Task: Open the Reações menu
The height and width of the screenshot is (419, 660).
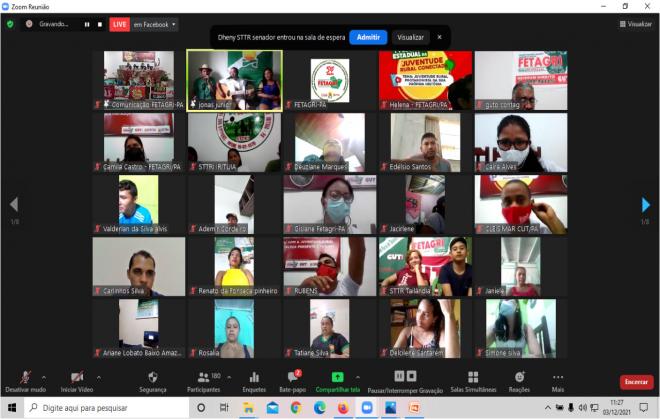Action: 520,380
